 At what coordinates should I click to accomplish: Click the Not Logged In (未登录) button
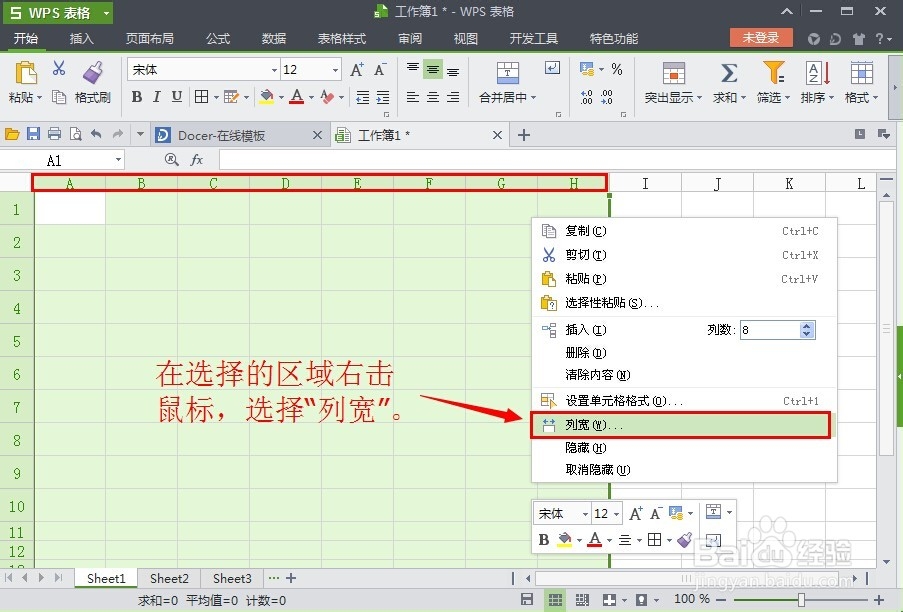pos(761,38)
